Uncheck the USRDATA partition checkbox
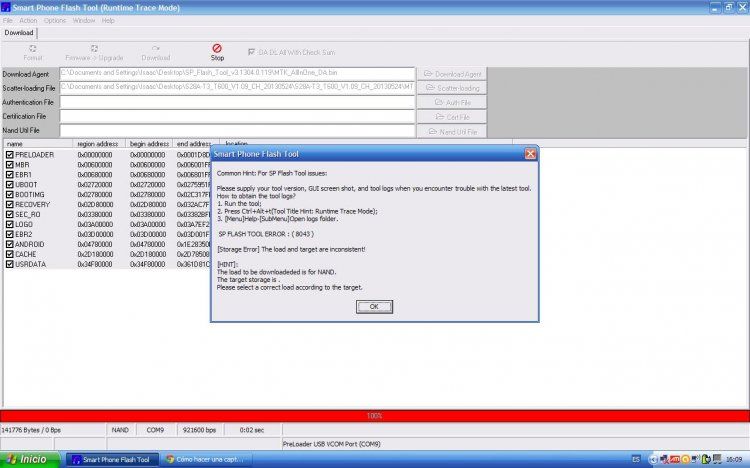This screenshot has height=468, width=750. coord(10,264)
